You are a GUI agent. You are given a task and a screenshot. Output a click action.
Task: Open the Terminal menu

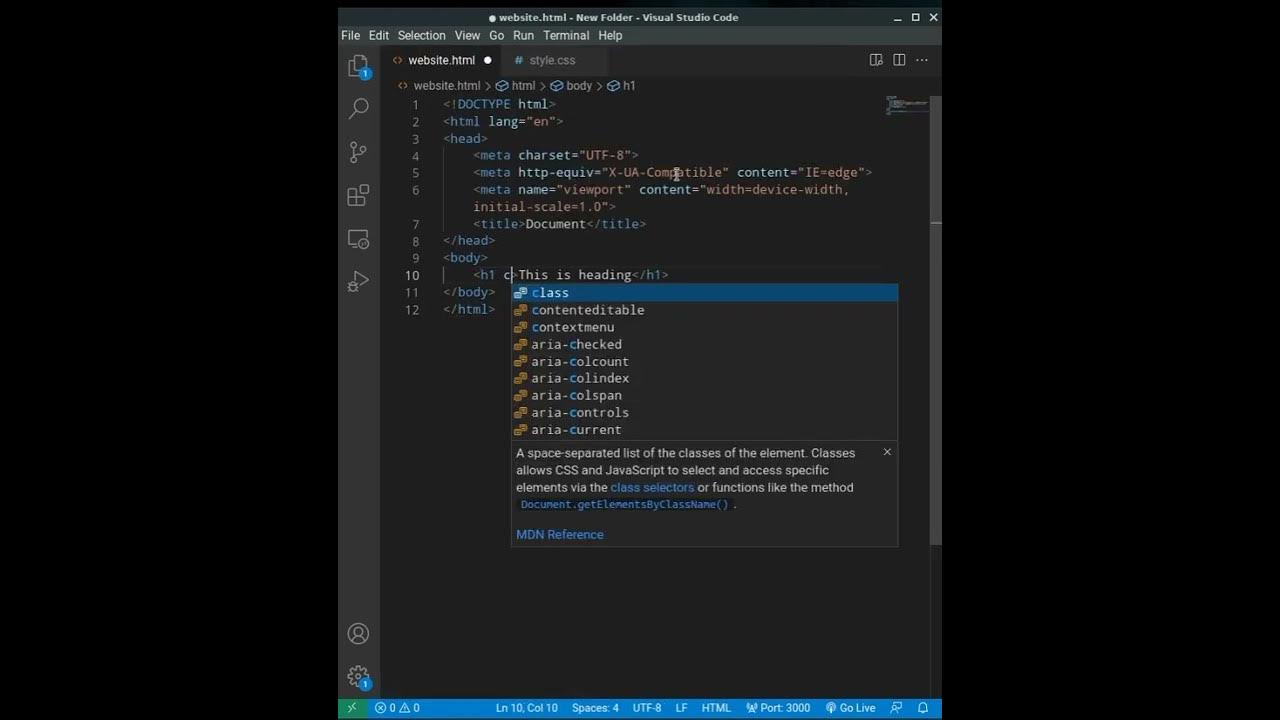coord(566,35)
